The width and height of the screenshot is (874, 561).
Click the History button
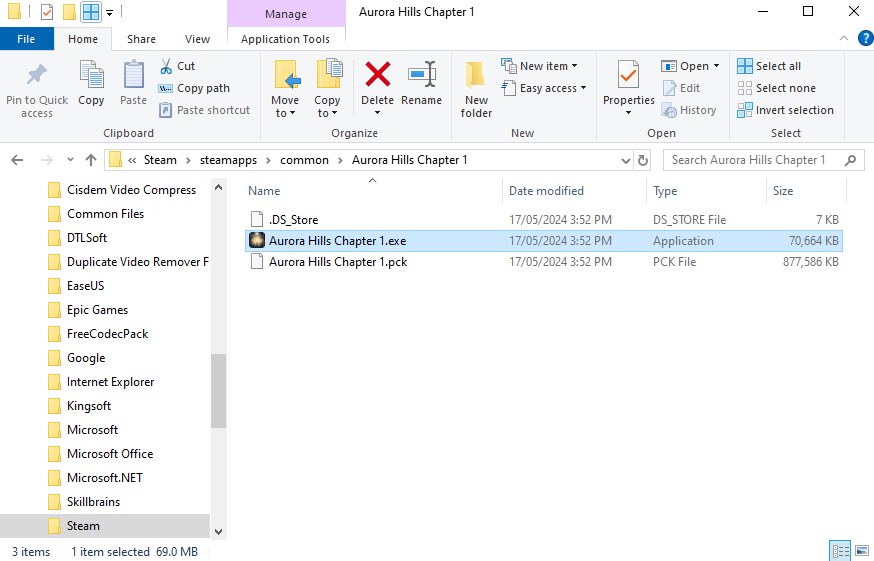(688, 110)
